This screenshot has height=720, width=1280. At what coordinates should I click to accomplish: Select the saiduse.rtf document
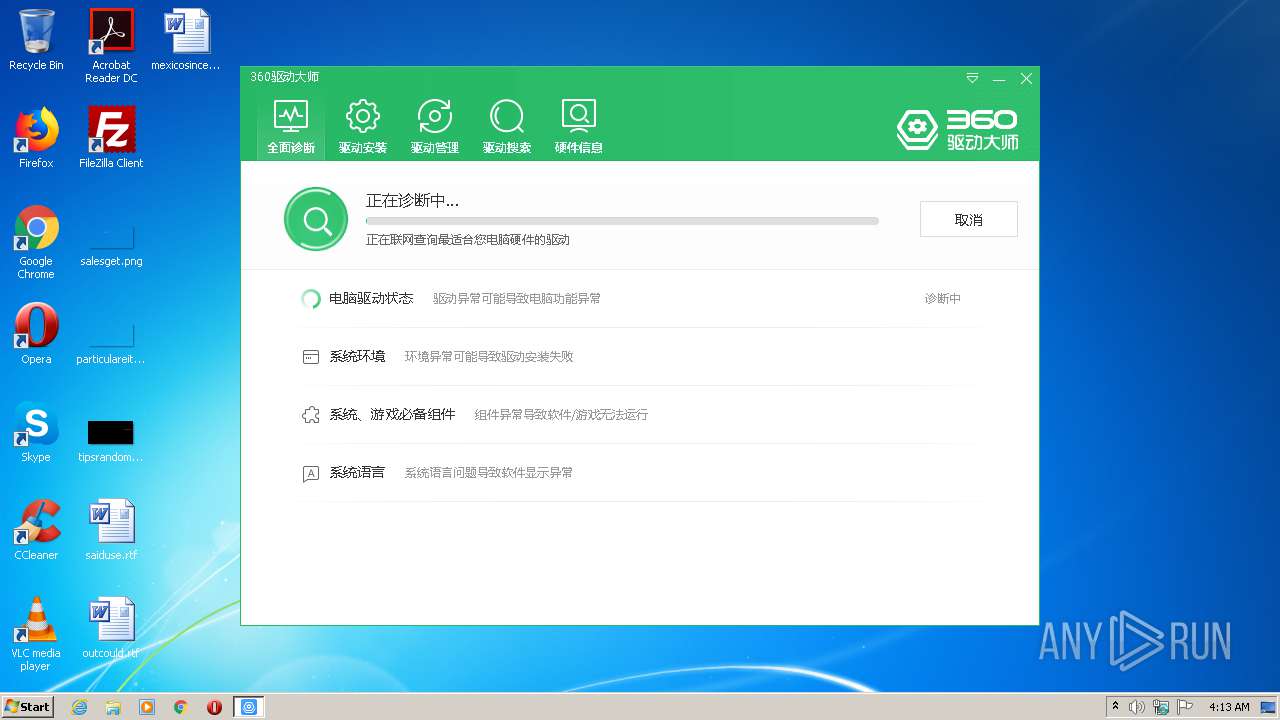pos(111,530)
